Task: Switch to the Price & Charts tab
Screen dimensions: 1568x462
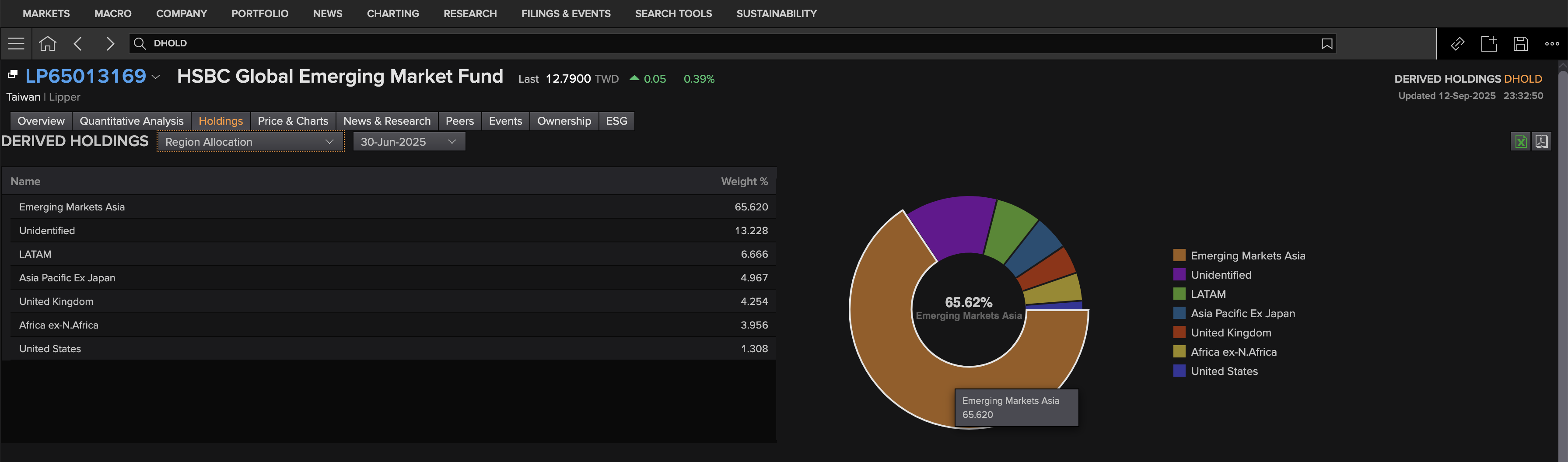Action: pyautogui.click(x=293, y=121)
